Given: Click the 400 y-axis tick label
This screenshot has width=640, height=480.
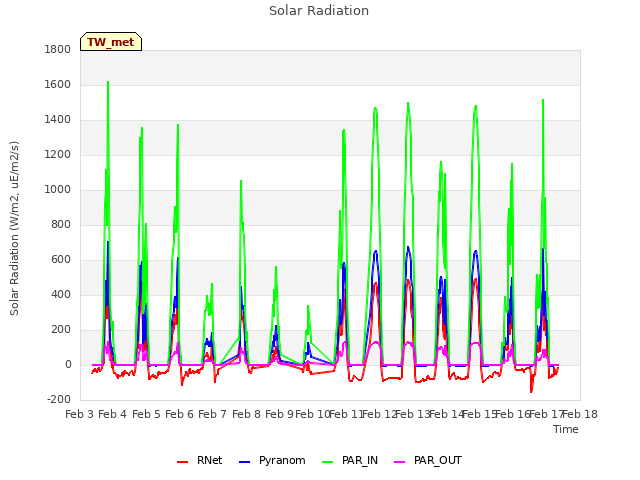Looking at the screenshot, I should coord(61,295).
